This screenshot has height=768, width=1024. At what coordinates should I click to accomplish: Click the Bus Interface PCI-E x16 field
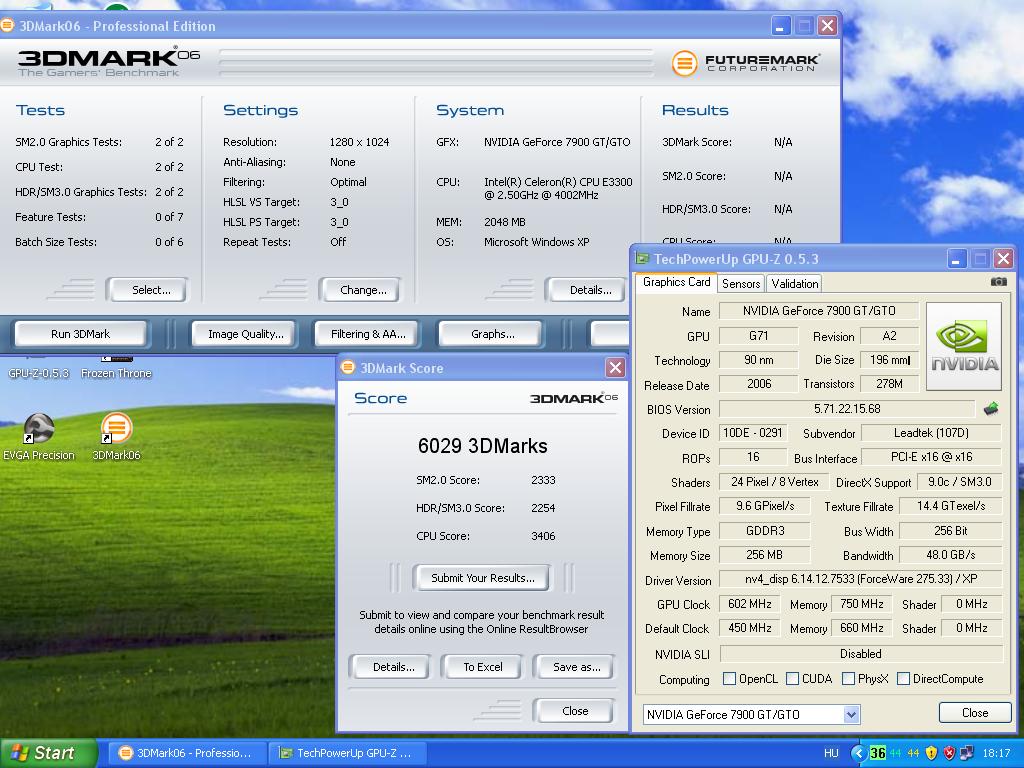pyautogui.click(x=931, y=457)
